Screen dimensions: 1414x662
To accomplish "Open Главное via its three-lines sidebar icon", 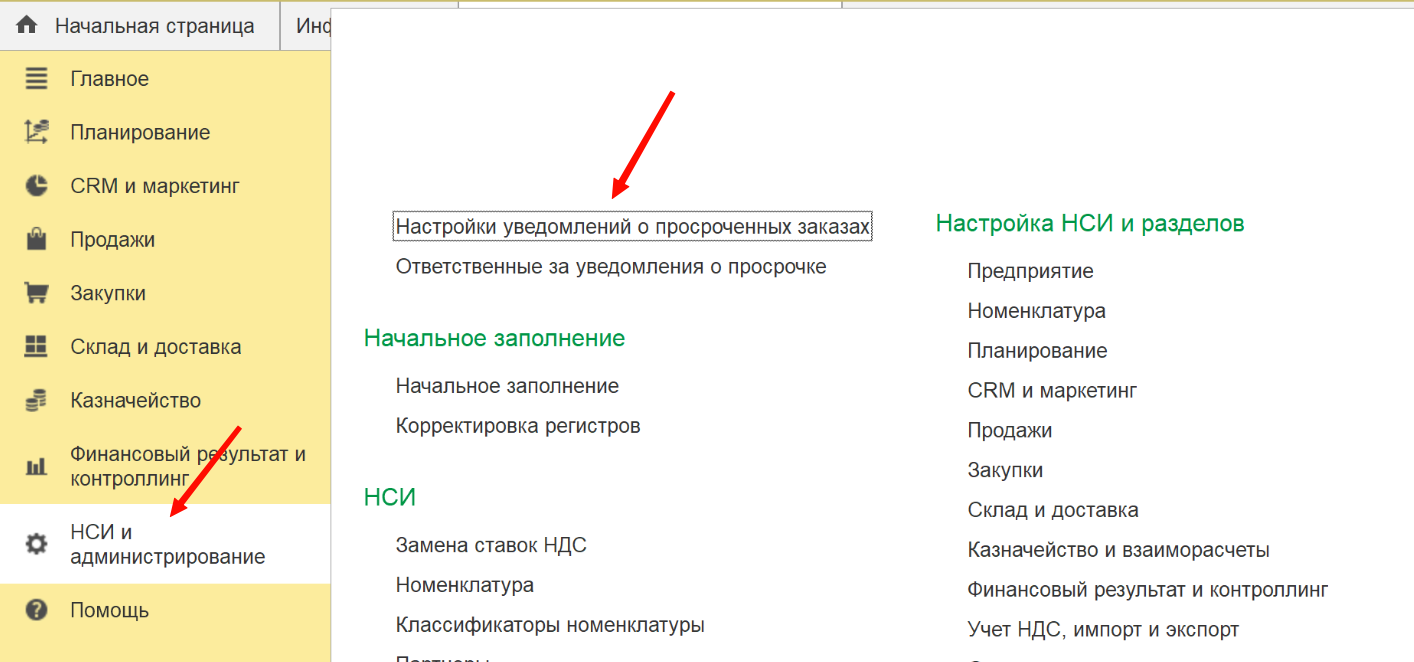I will click(x=36, y=79).
